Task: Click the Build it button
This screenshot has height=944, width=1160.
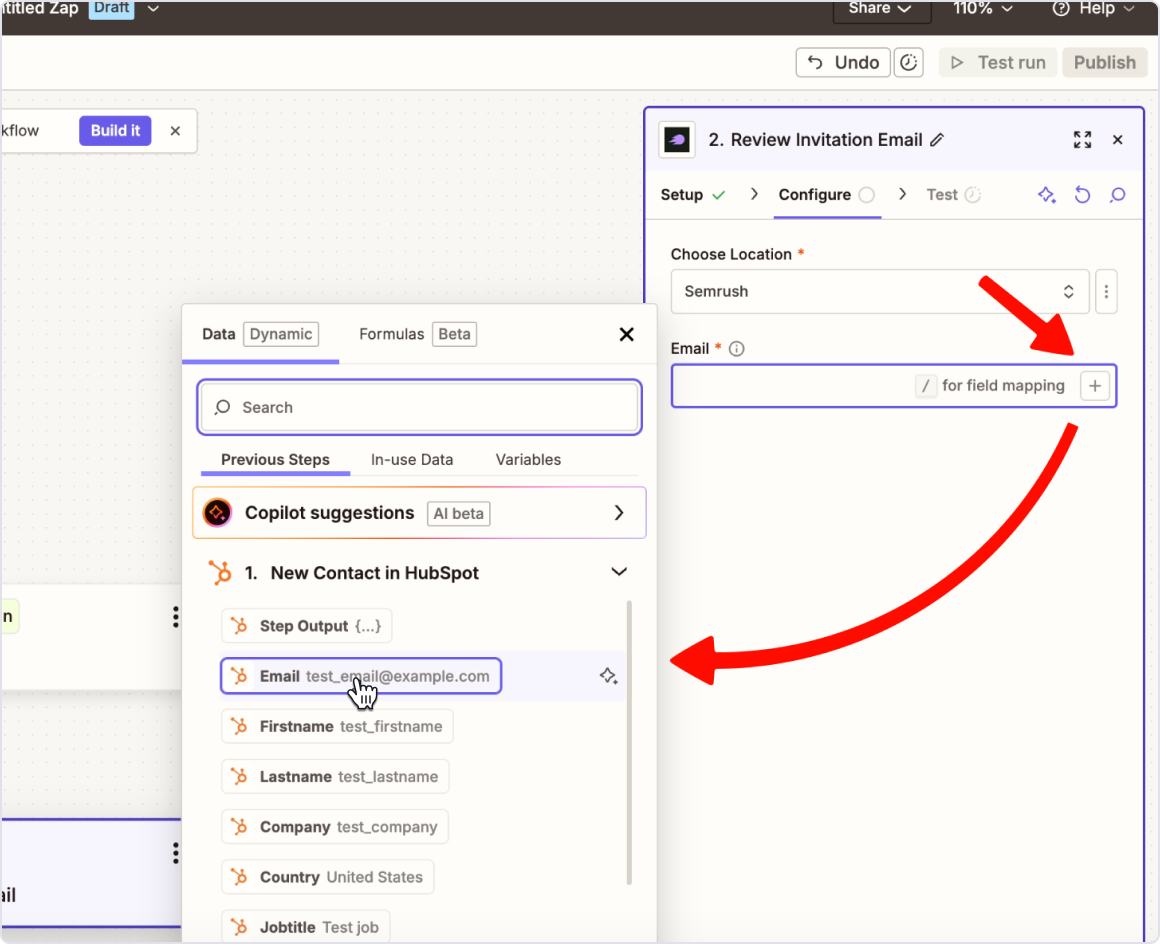Action: coord(115,131)
